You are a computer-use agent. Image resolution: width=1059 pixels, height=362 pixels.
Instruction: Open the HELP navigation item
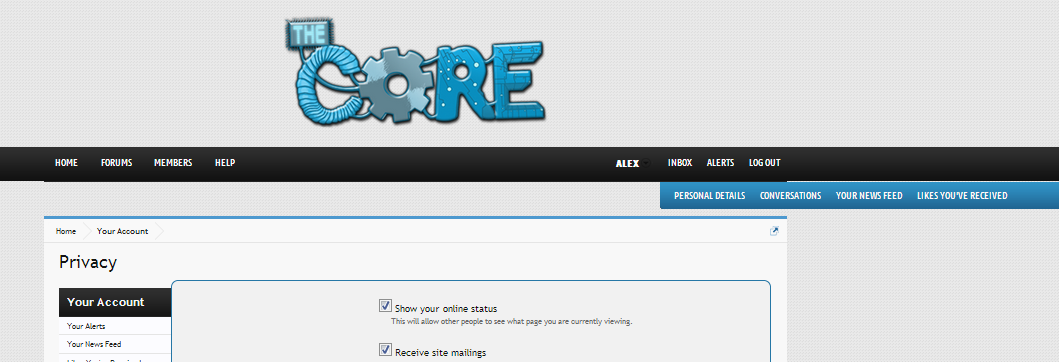pyautogui.click(x=225, y=163)
